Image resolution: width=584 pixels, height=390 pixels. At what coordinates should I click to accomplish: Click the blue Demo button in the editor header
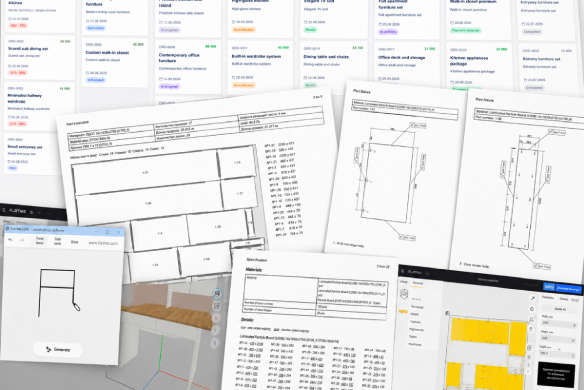point(549,286)
